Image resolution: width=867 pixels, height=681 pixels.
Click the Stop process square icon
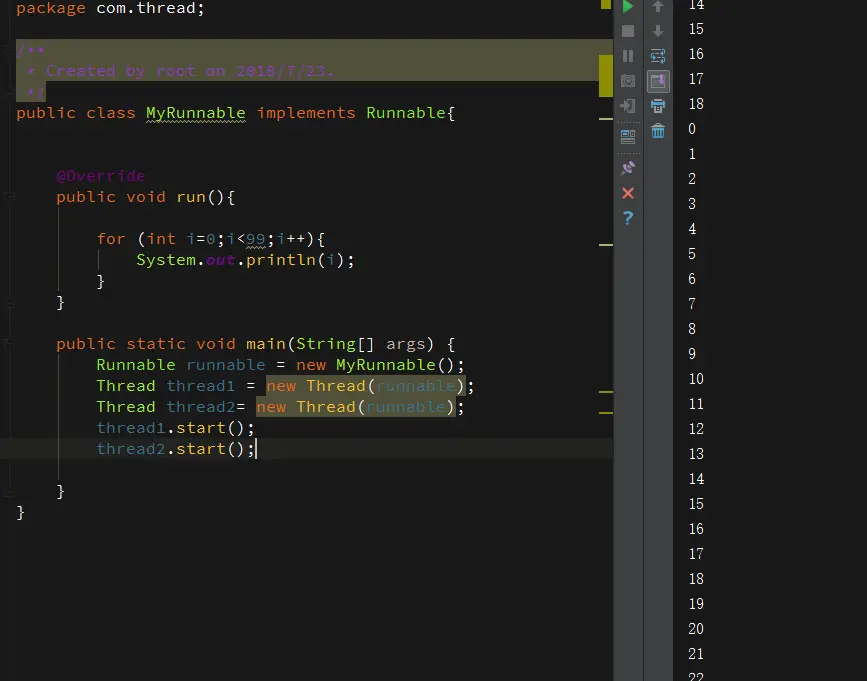point(628,31)
